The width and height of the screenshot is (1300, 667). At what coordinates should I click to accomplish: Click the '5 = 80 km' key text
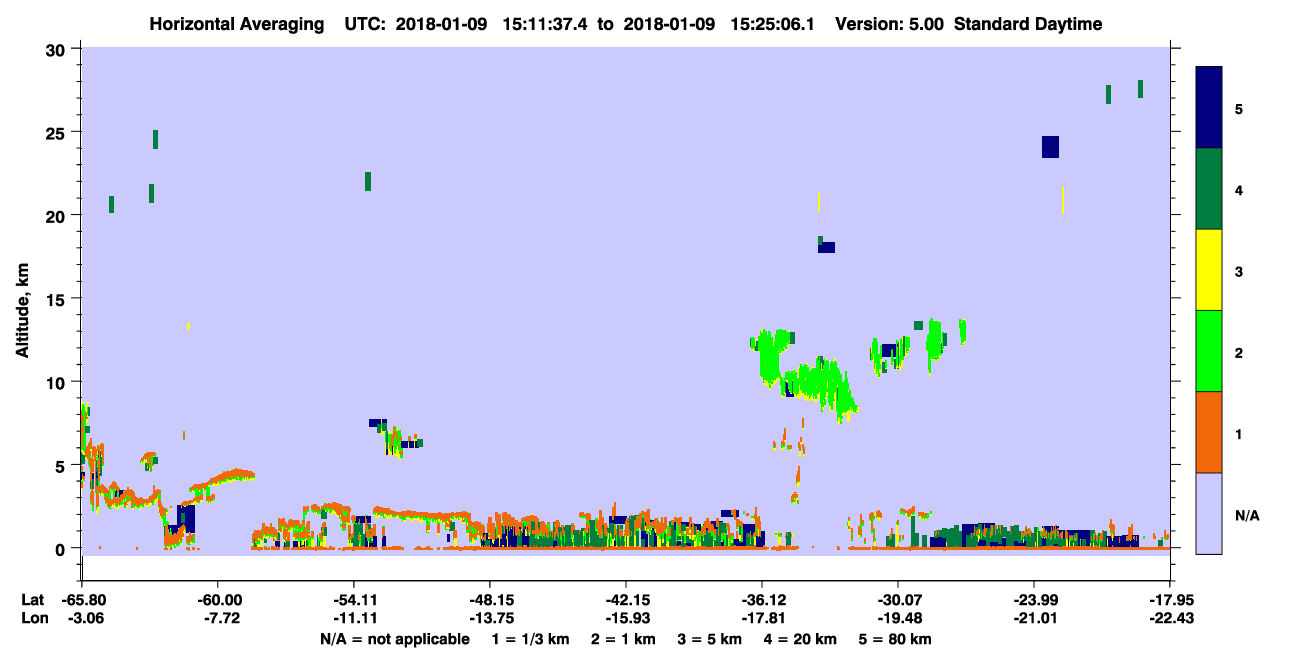coord(896,639)
